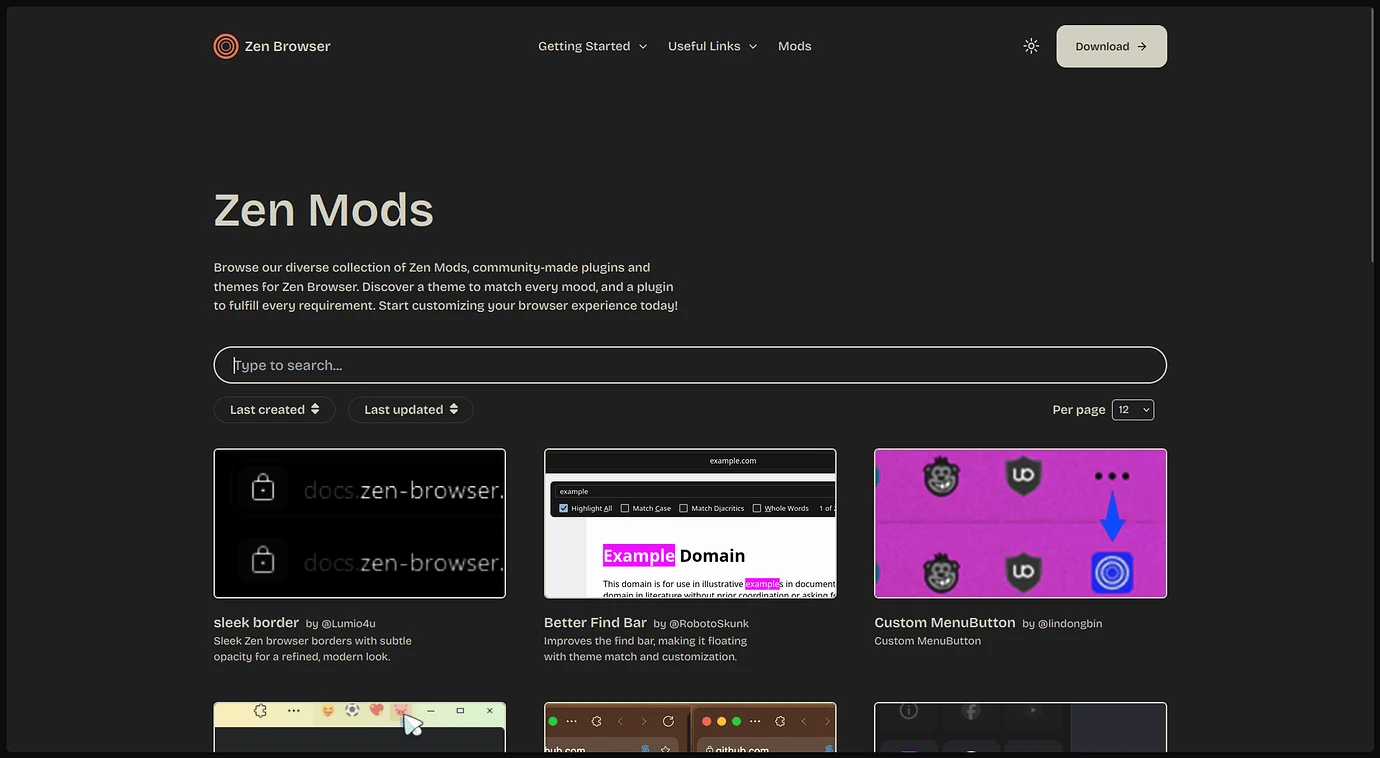The width and height of the screenshot is (1380, 758).
Task: Click the page vertical scrollbar
Action: point(1375,134)
